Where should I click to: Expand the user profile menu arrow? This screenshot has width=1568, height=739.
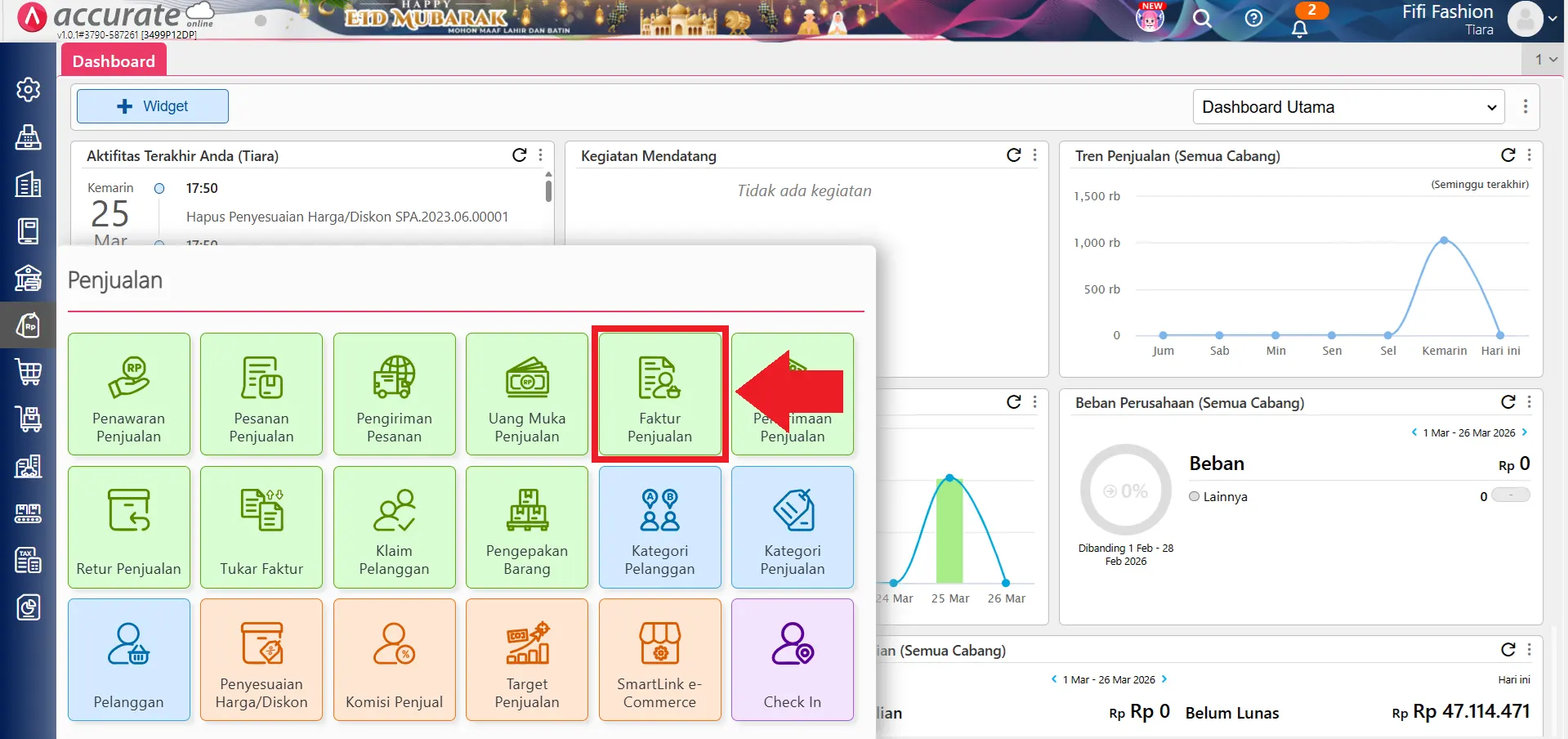[x=1552, y=19]
